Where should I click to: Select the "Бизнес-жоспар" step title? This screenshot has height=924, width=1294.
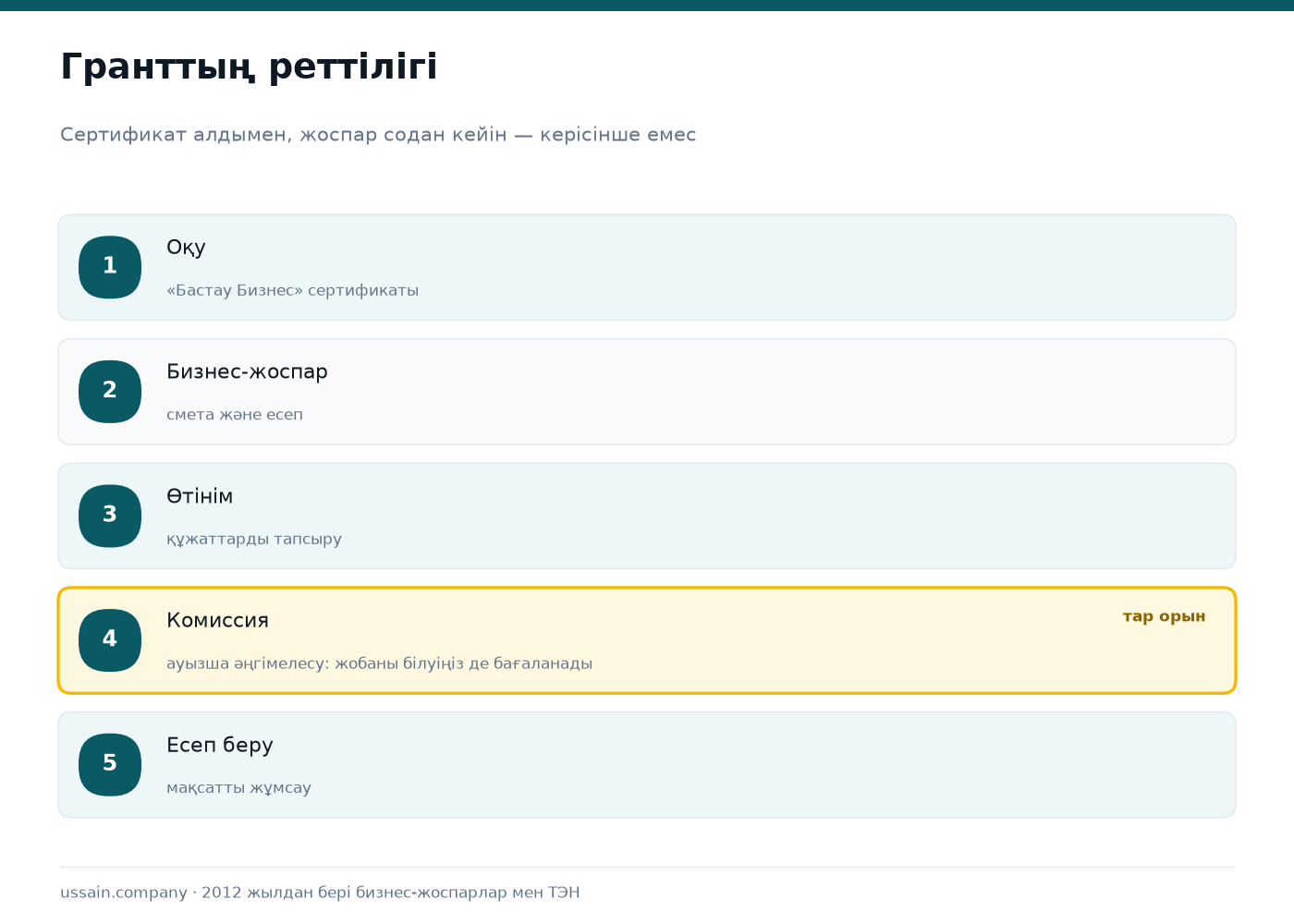pyautogui.click(x=247, y=371)
